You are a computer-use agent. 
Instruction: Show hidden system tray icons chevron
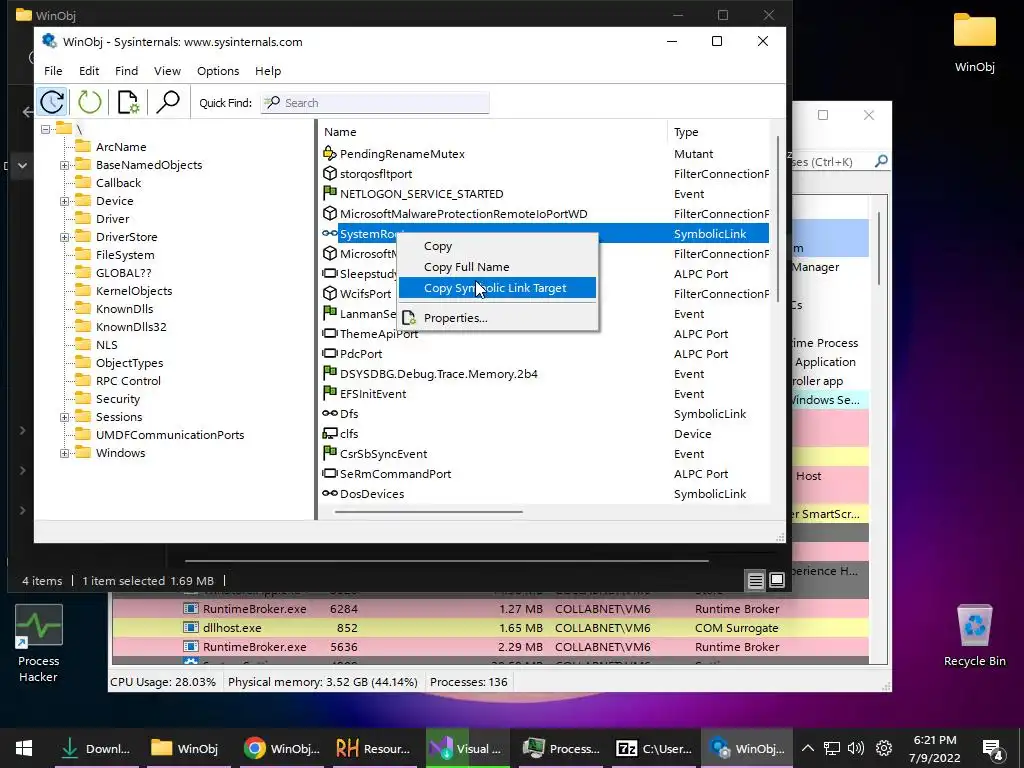808,748
